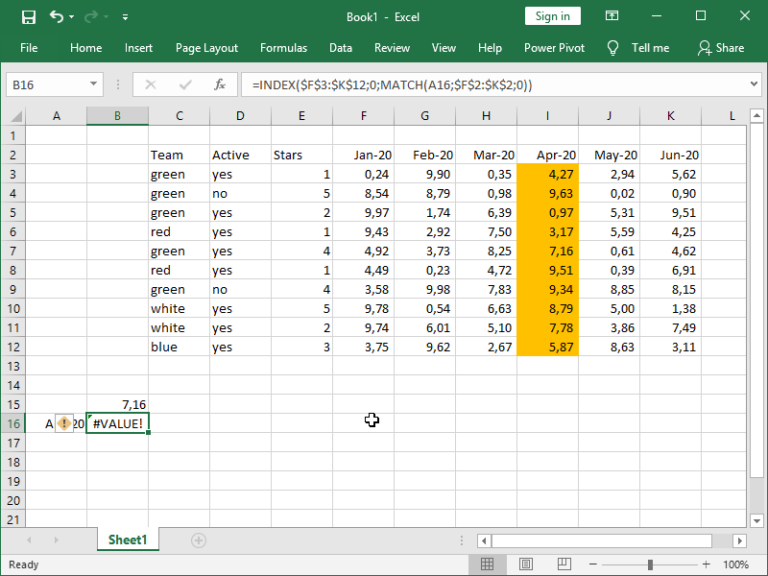Open the Formulas tab
The height and width of the screenshot is (576, 768).
(x=283, y=48)
